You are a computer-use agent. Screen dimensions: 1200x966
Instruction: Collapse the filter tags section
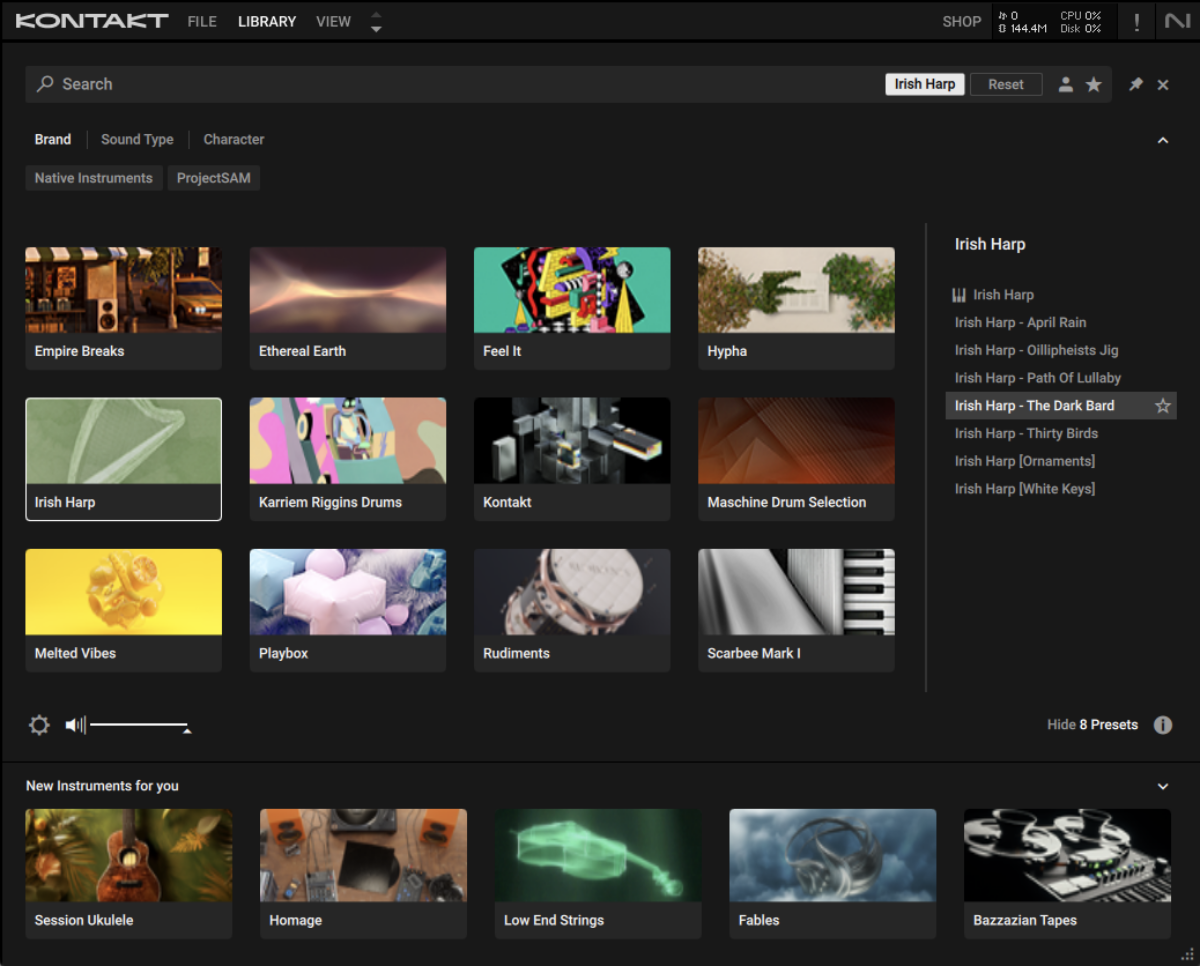pyautogui.click(x=1163, y=140)
